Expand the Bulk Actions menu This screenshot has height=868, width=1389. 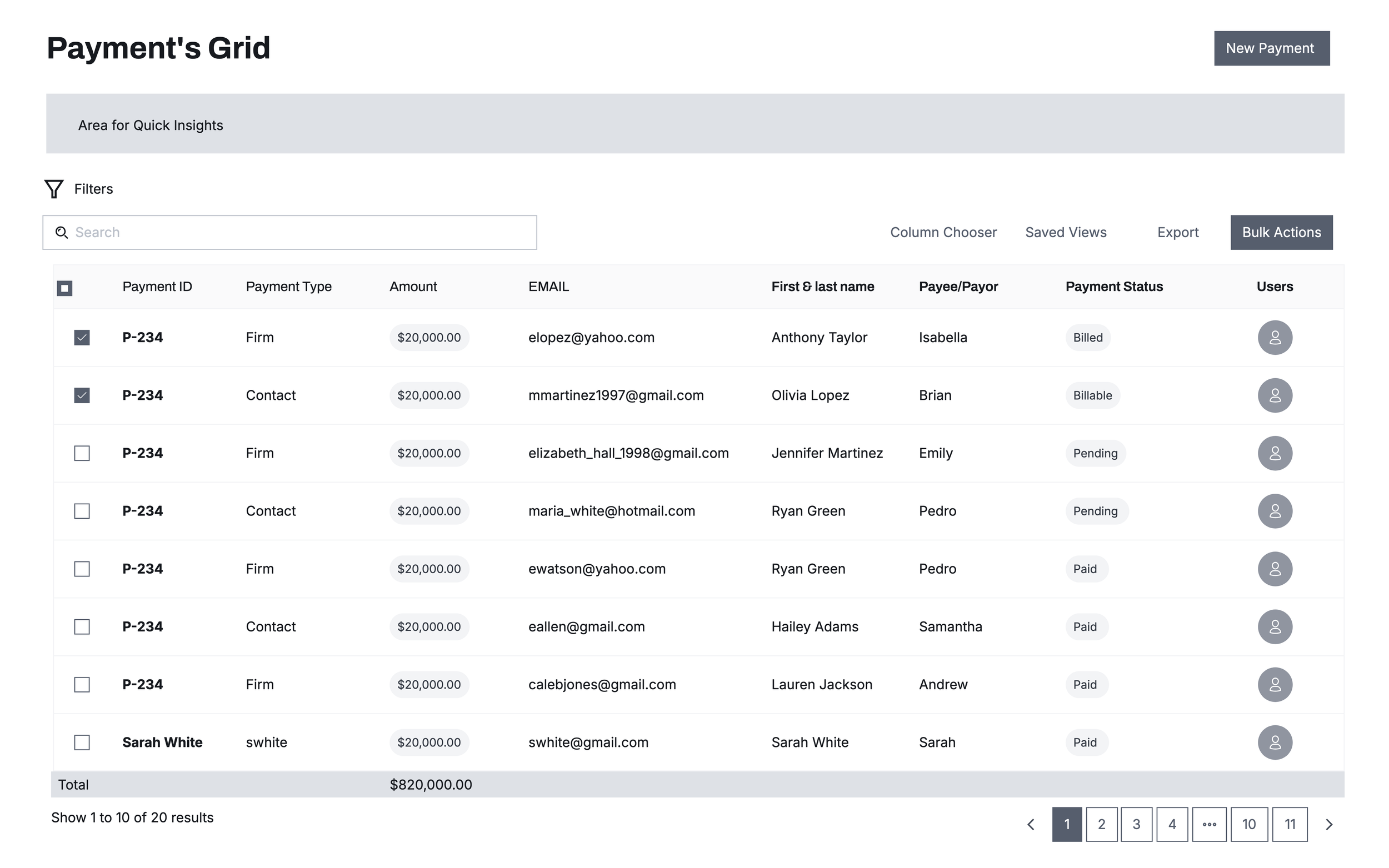coord(1281,233)
